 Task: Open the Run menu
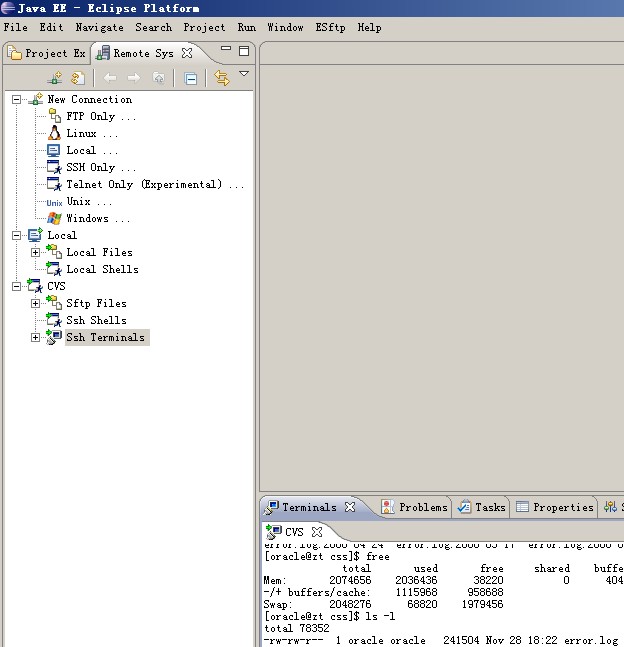tap(247, 27)
